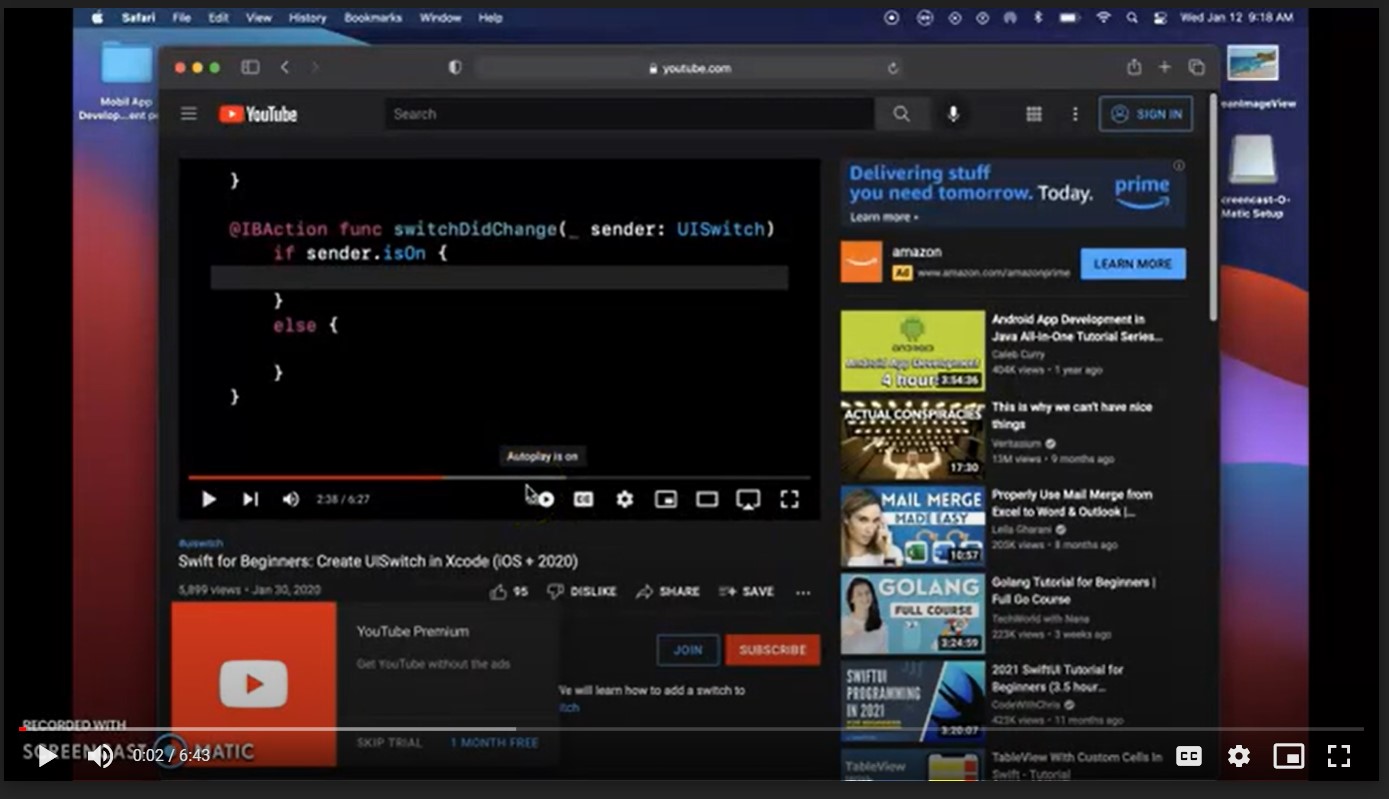Enter fullscreen from the bottom-right outer player corner
1389x799 pixels.
tap(1338, 756)
